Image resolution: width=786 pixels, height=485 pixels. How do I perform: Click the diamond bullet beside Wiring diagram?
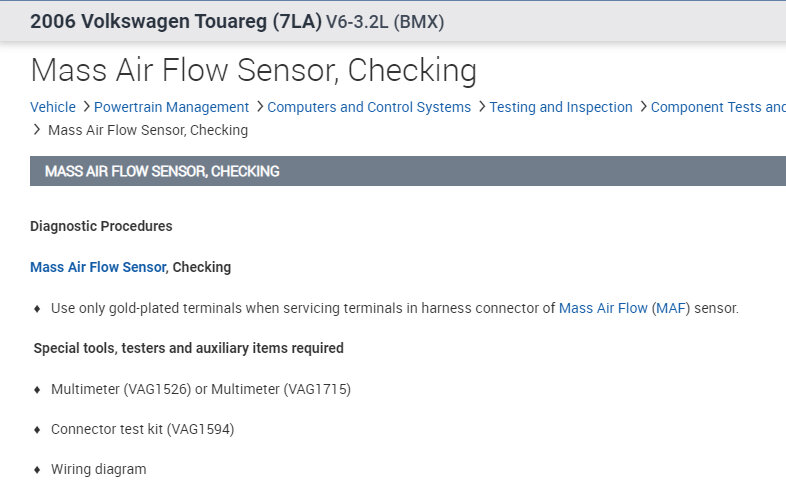(x=38, y=470)
